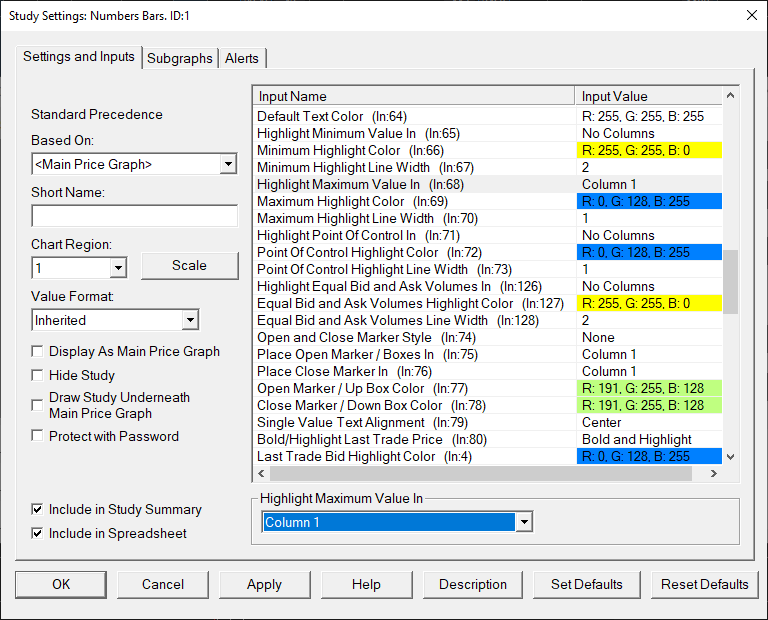The width and height of the screenshot is (768, 620).
Task: Open the Alerts tab
Action: (x=241, y=58)
